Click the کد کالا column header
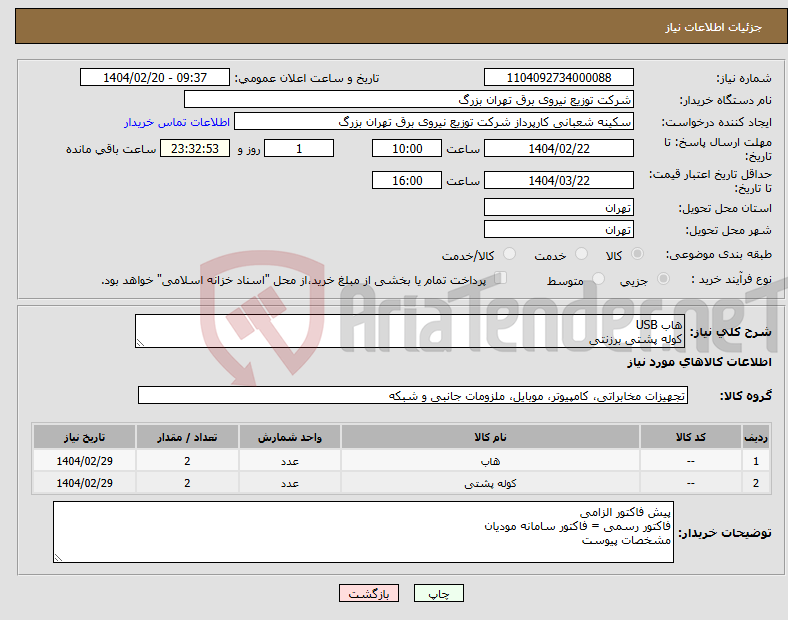This screenshot has height=620, width=788. pos(691,437)
